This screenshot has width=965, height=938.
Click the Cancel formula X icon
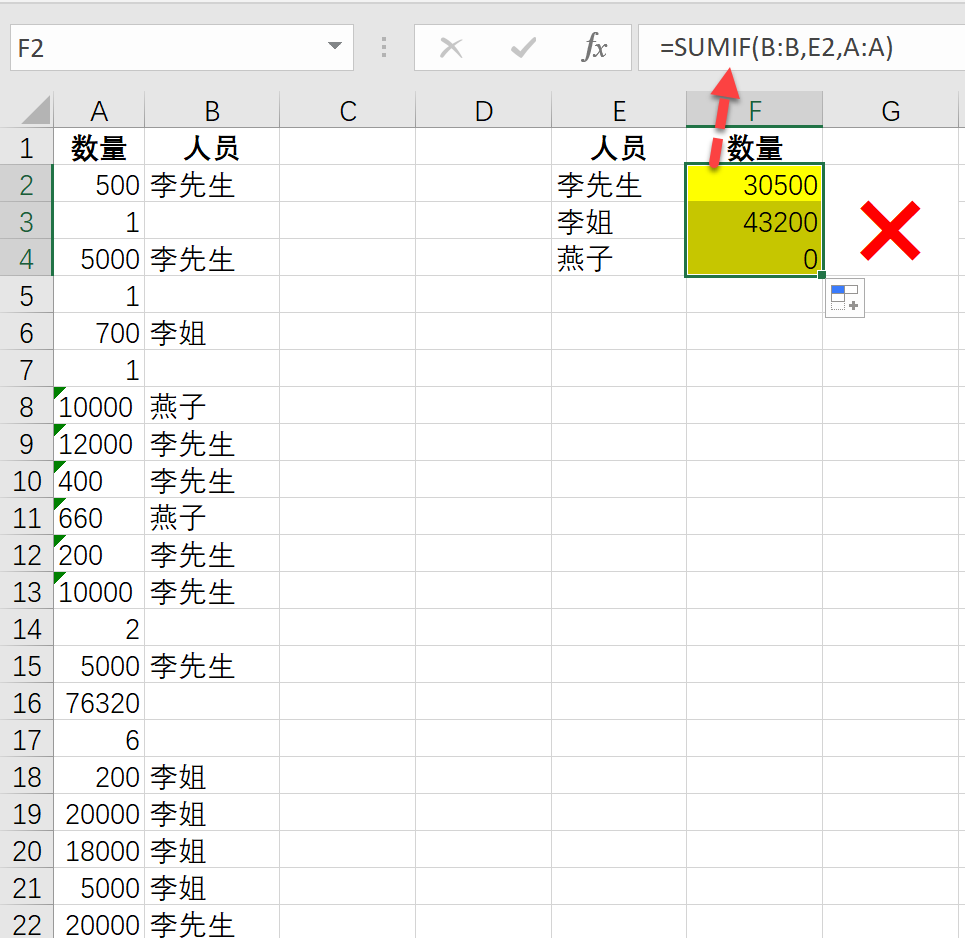pyautogui.click(x=451, y=47)
